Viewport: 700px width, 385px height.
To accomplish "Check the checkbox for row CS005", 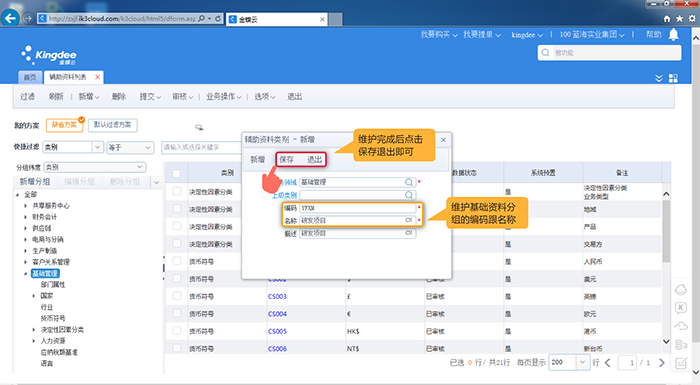I will (177, 331).
